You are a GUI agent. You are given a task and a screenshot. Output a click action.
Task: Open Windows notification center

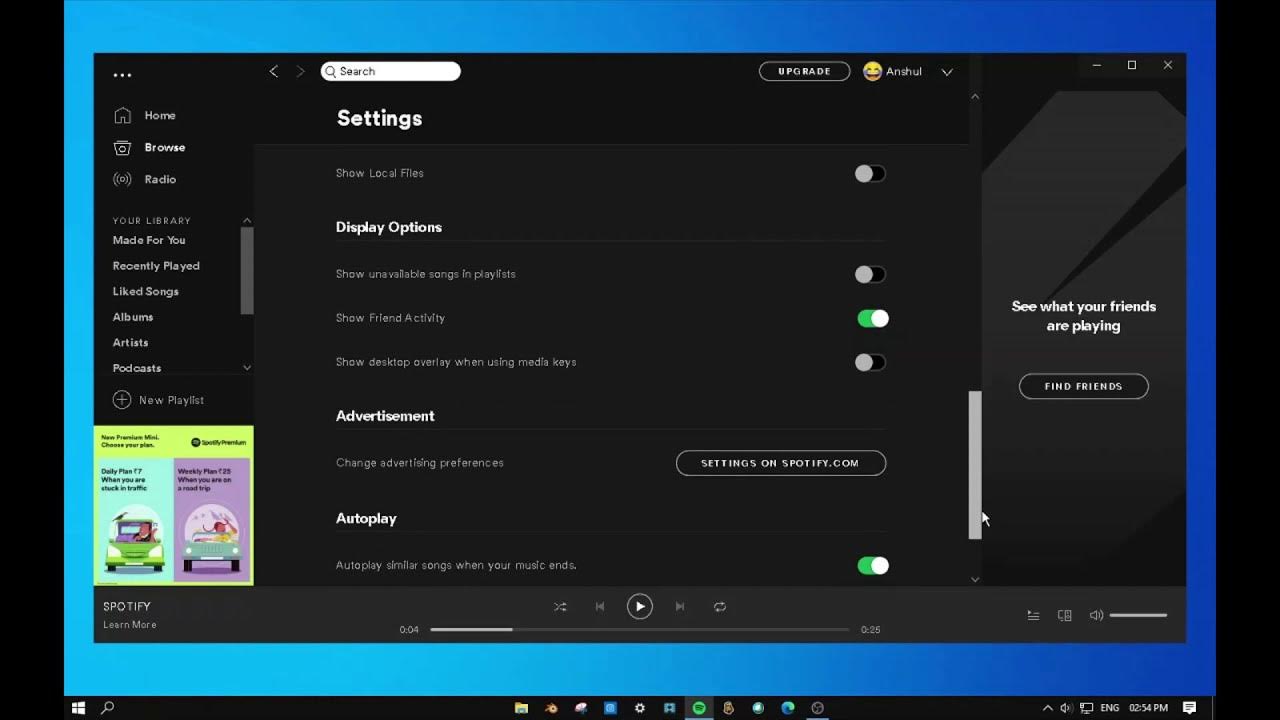point(1190,708)
